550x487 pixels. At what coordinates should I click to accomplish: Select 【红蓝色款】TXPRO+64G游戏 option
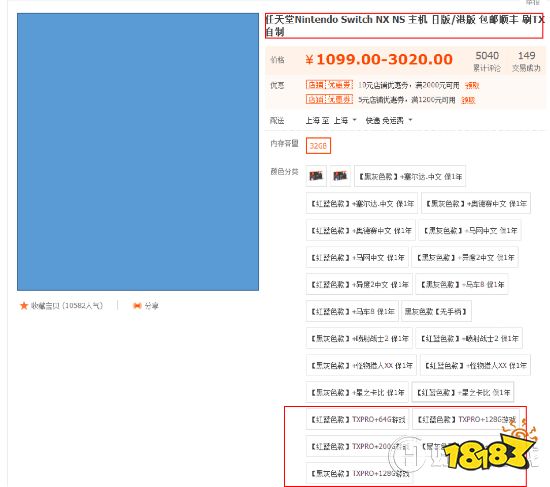point(357,419)
